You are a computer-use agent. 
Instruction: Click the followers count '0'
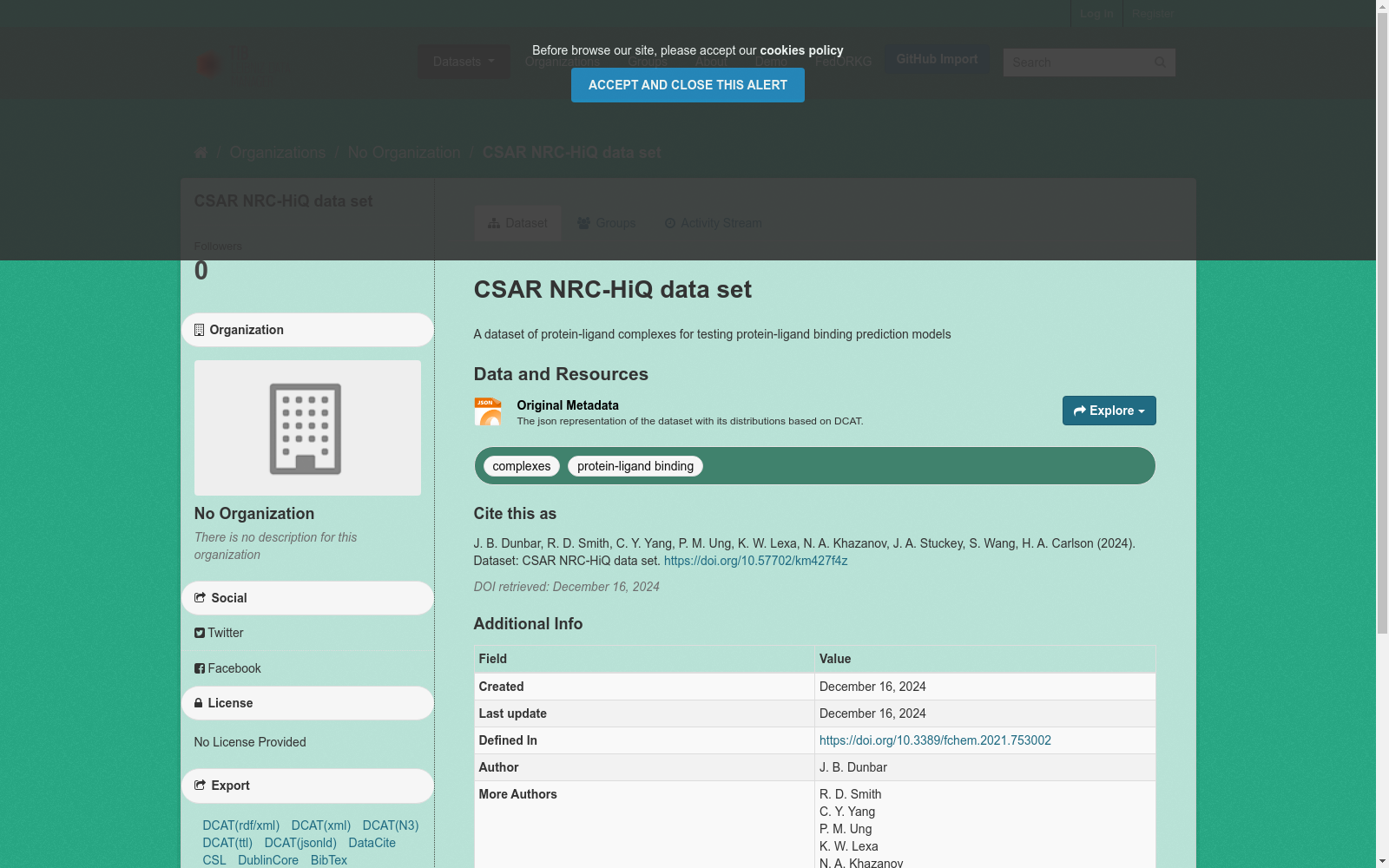[x=201, y=271]
